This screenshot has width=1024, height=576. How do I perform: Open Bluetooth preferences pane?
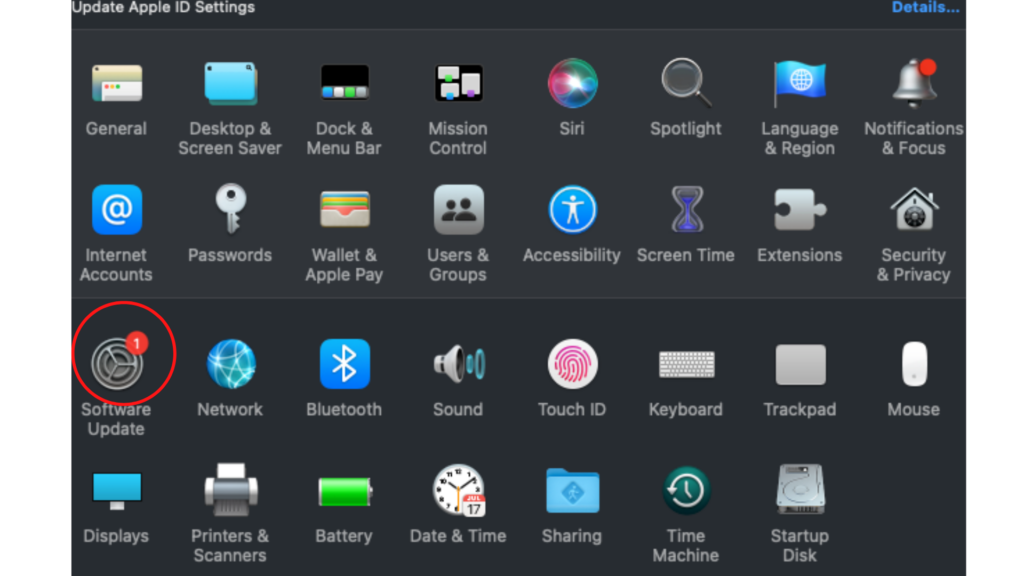point(344,364)
